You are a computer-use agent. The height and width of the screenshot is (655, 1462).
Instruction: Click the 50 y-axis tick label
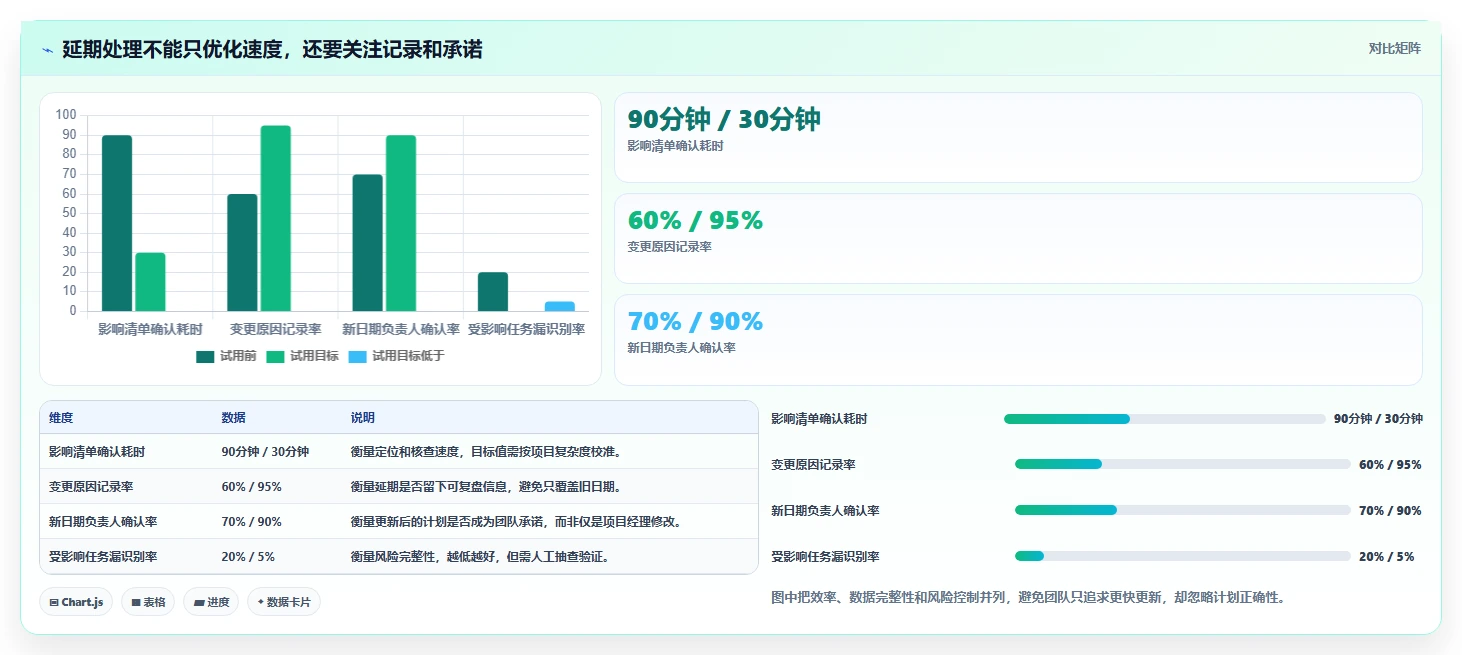[69, 213]
